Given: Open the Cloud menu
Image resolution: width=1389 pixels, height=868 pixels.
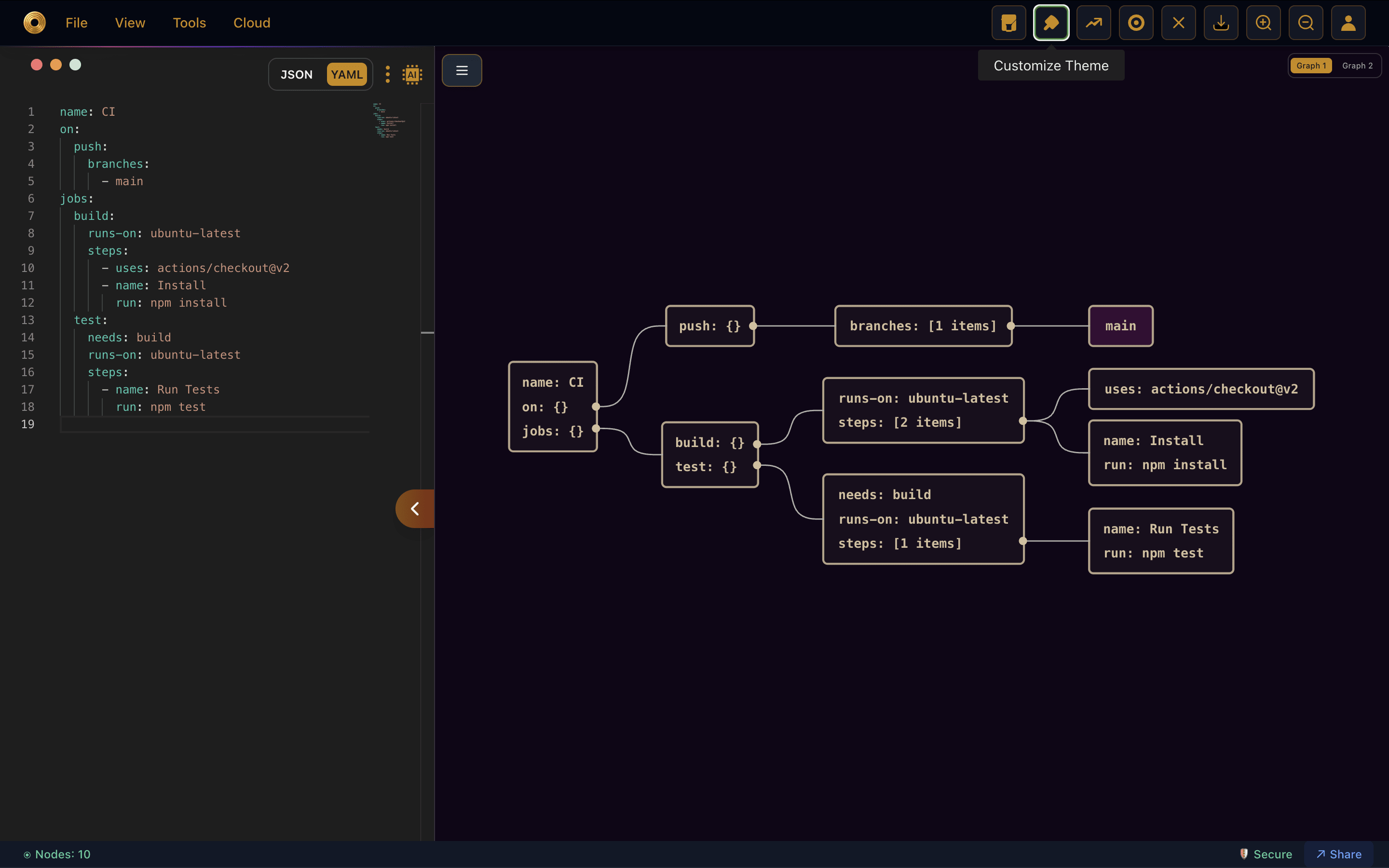Looking at the screenshot, I should coord(251,23).
